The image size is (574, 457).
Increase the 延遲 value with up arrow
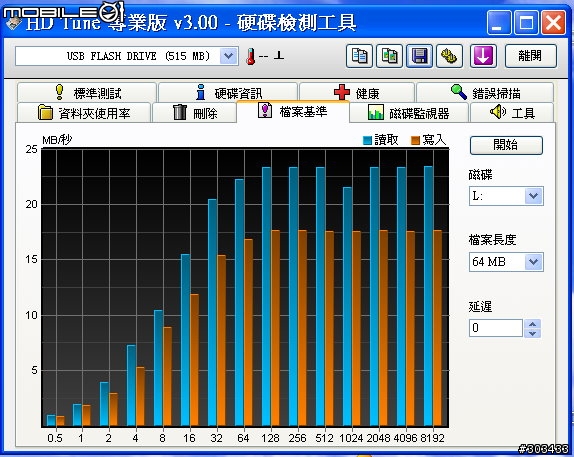click(533, 324)
